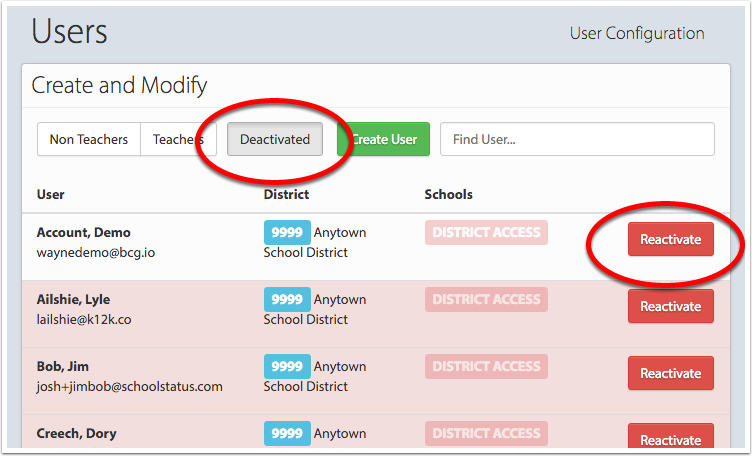Screen dimensions: 752x456
Task: Reactivate the Bob, Jim user
Action: coord(671,373)
